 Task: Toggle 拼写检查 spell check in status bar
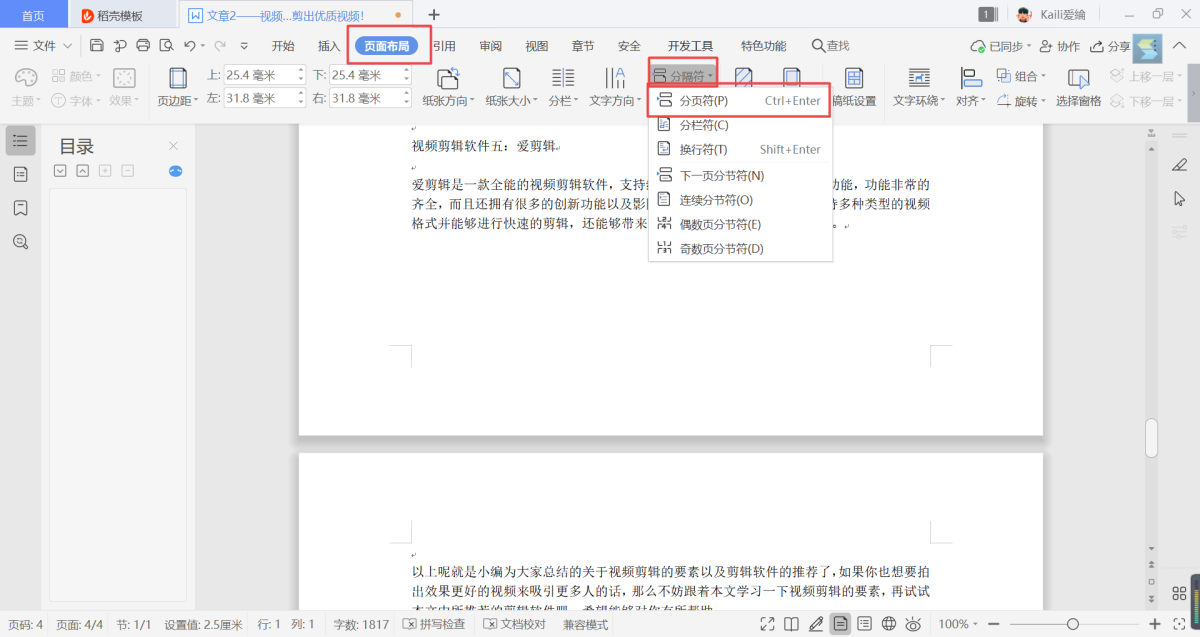pyautogui.click(x=434, y=624)
